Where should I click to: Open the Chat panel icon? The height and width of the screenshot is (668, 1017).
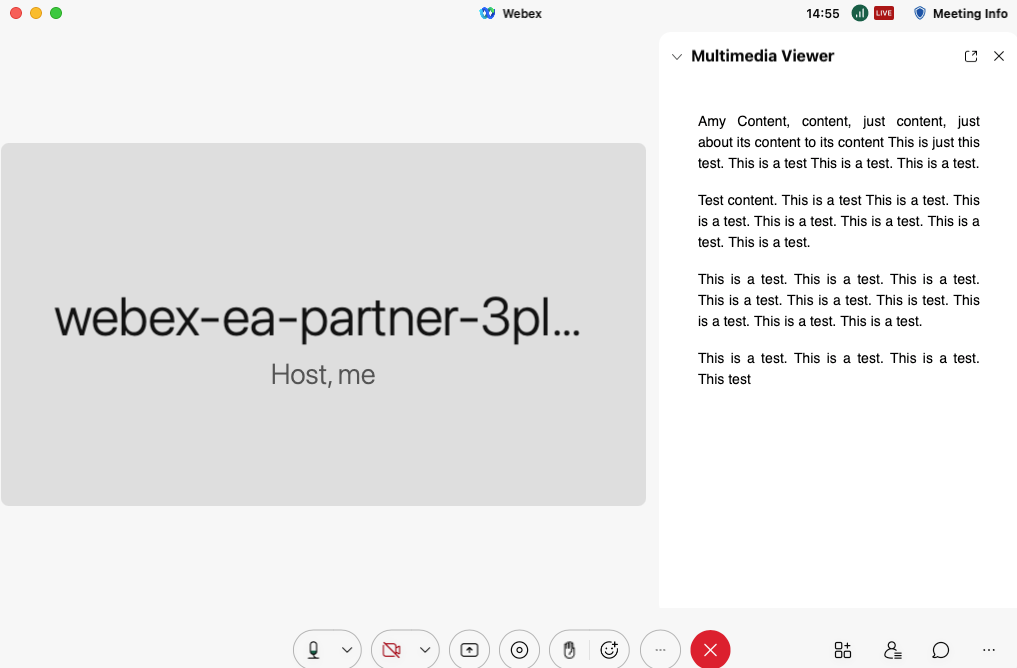click(940, 649)
